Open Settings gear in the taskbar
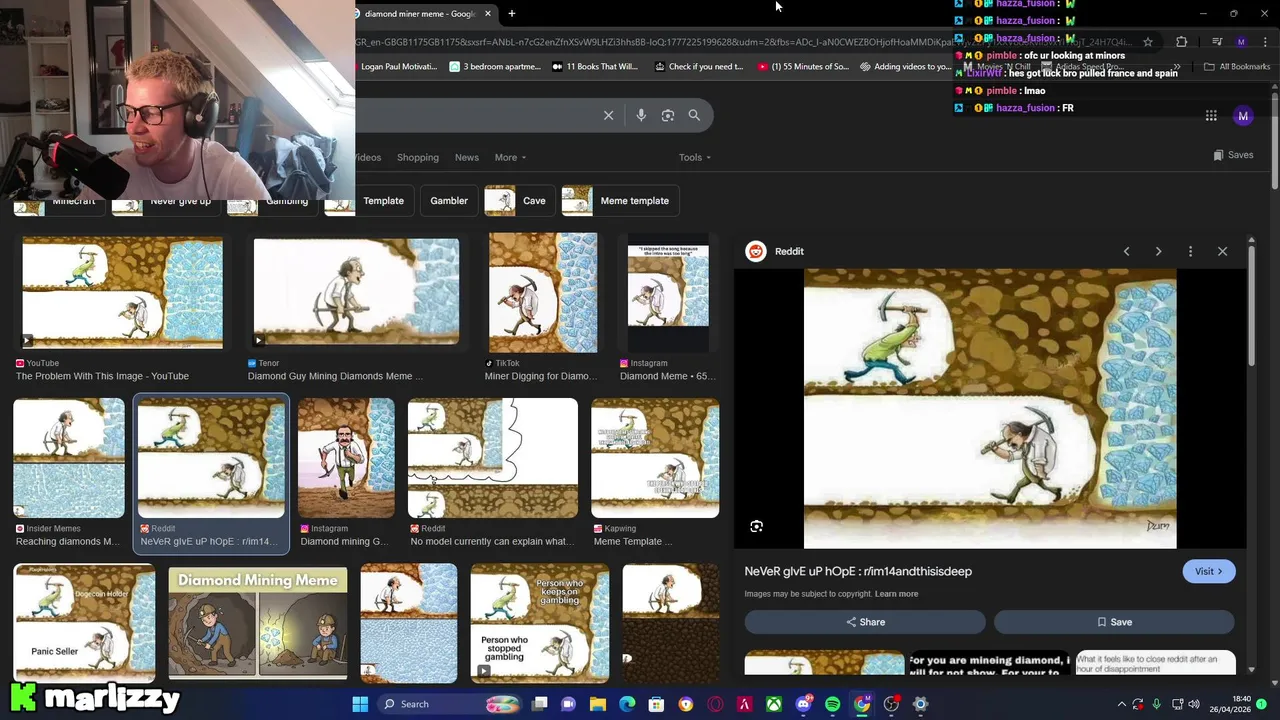The width and height of the screenshot is (1280, 720). [x=920, y=704]
